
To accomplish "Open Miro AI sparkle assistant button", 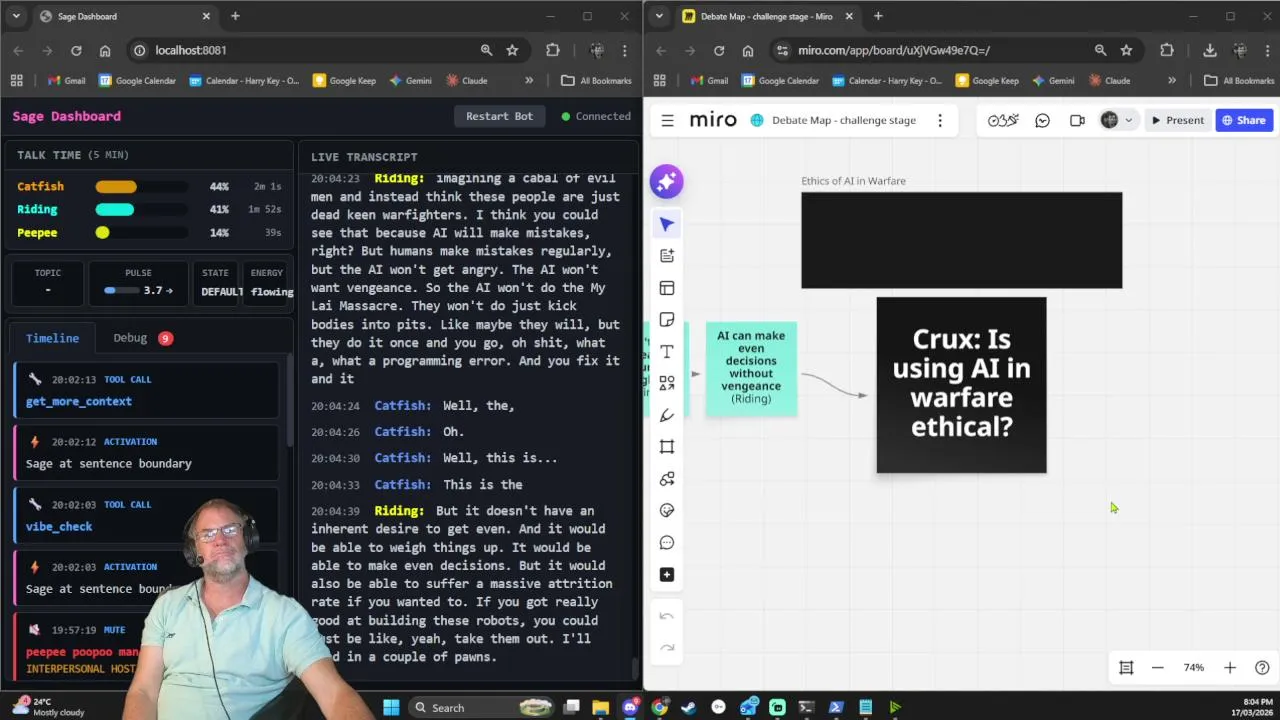I will 667,181.
